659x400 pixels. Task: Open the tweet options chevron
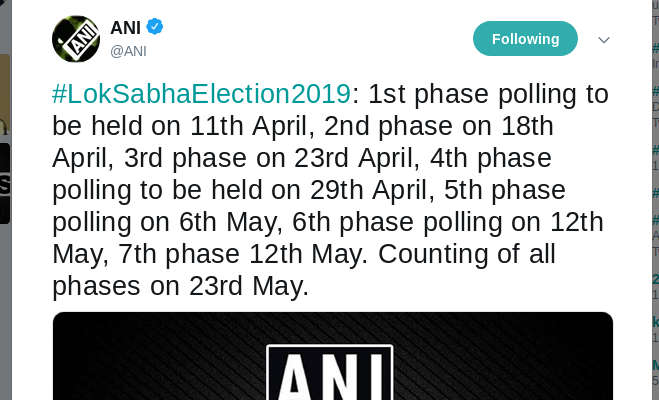point(604,40)
